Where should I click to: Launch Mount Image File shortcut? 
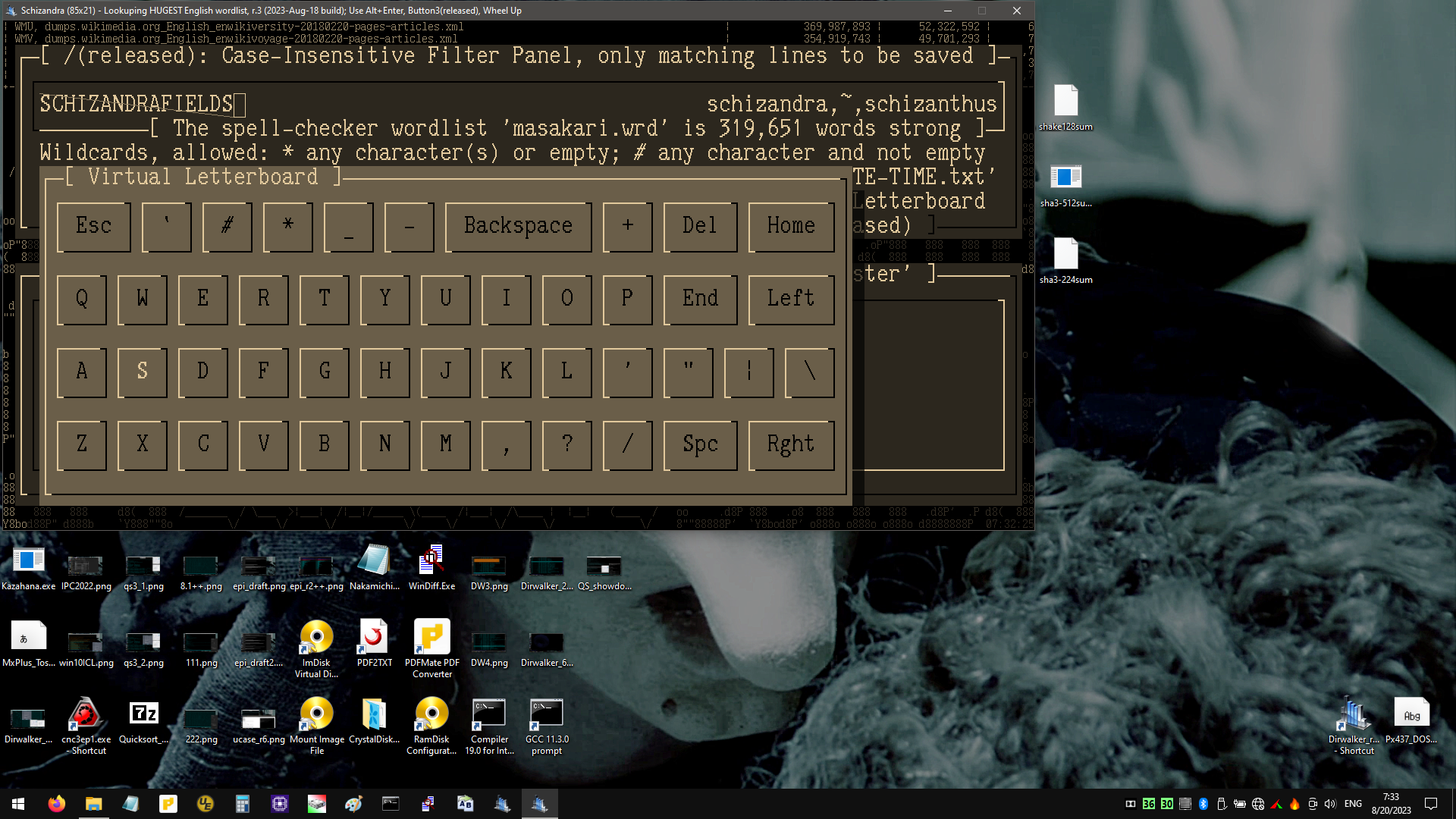coord(316,726)
